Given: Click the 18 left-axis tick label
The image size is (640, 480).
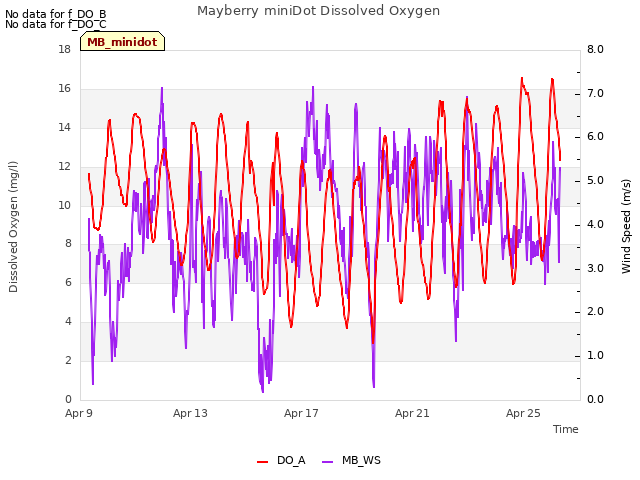Looking at the screenshot, I should pos(64,49).
